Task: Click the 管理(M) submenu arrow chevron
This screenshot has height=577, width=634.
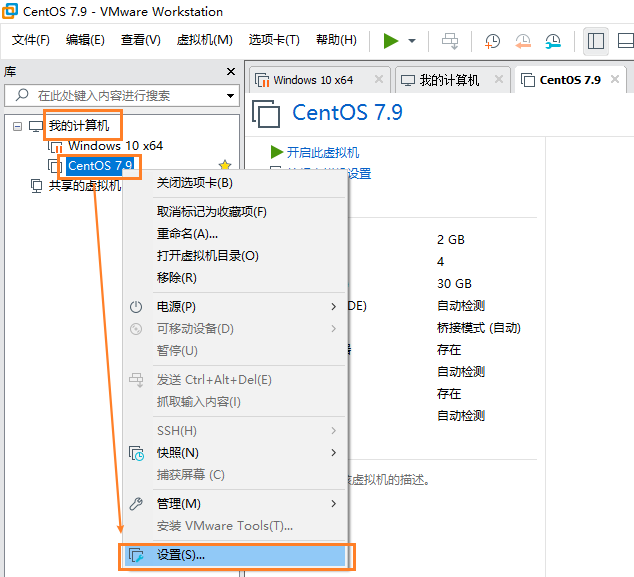Action: click(334, 504)
